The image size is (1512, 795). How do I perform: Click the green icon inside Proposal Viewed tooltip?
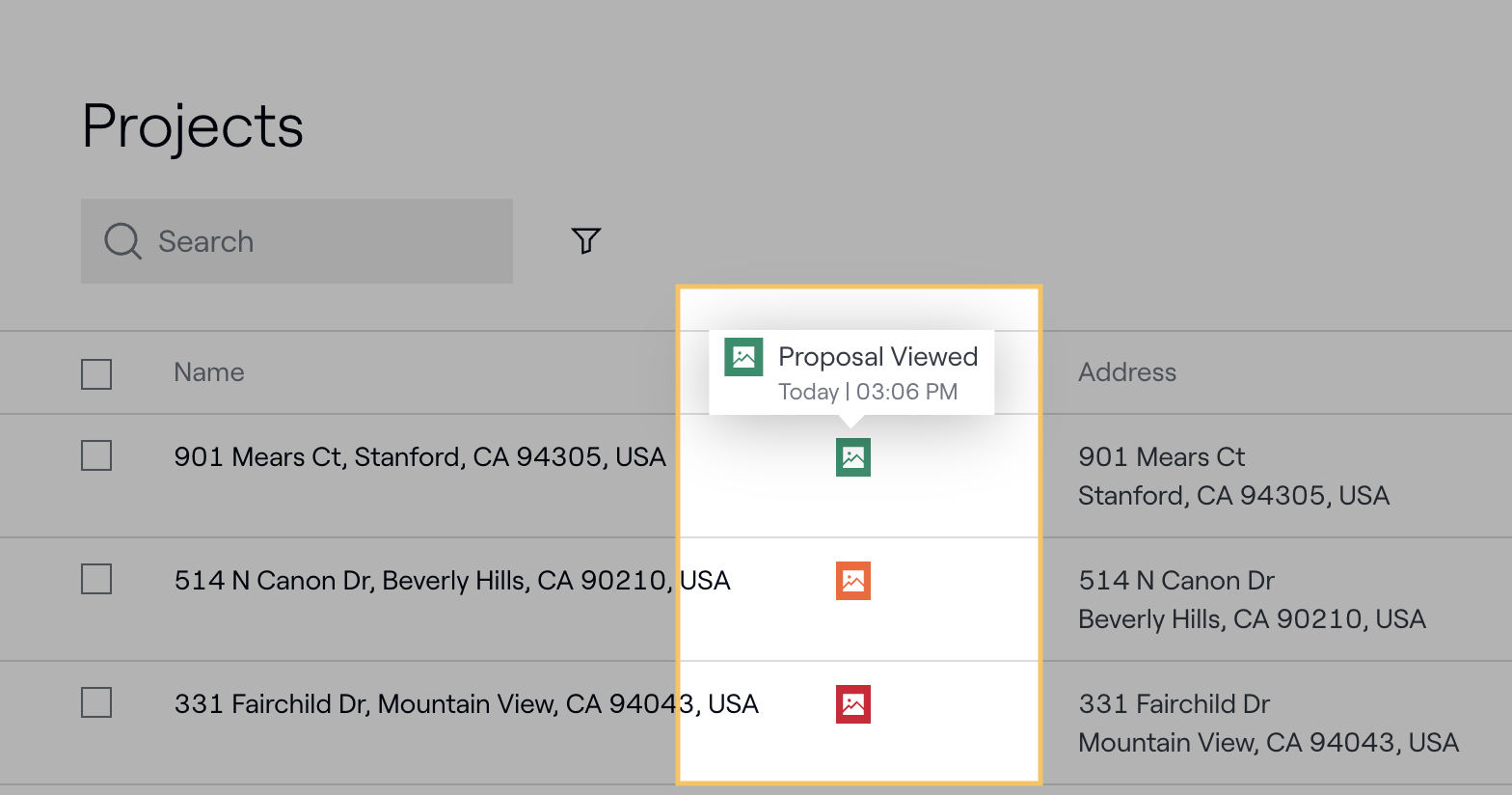click(x=743, y=357)
